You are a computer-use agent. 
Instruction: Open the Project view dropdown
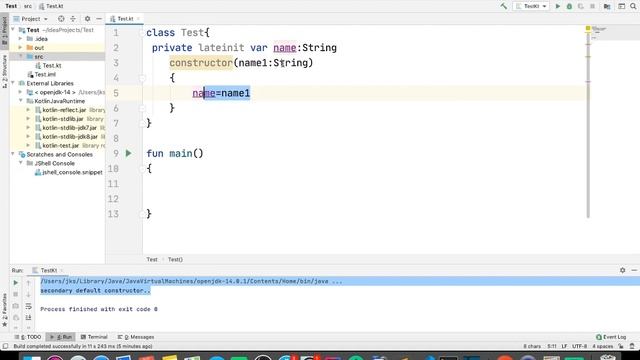pyautogui.click(x=31, y=19)
